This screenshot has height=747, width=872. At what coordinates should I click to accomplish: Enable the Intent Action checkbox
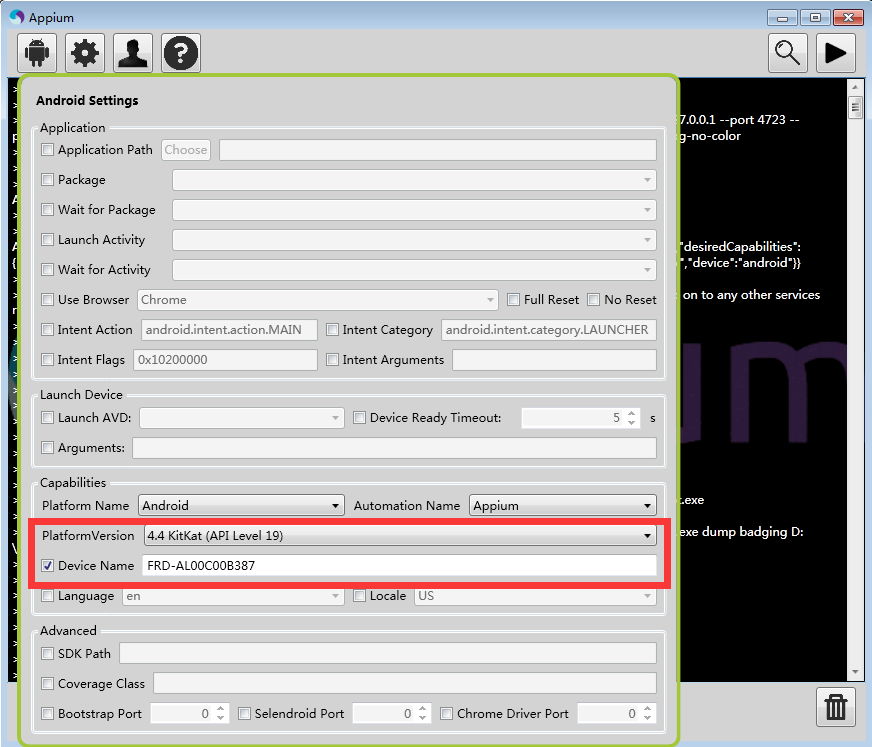48,330
